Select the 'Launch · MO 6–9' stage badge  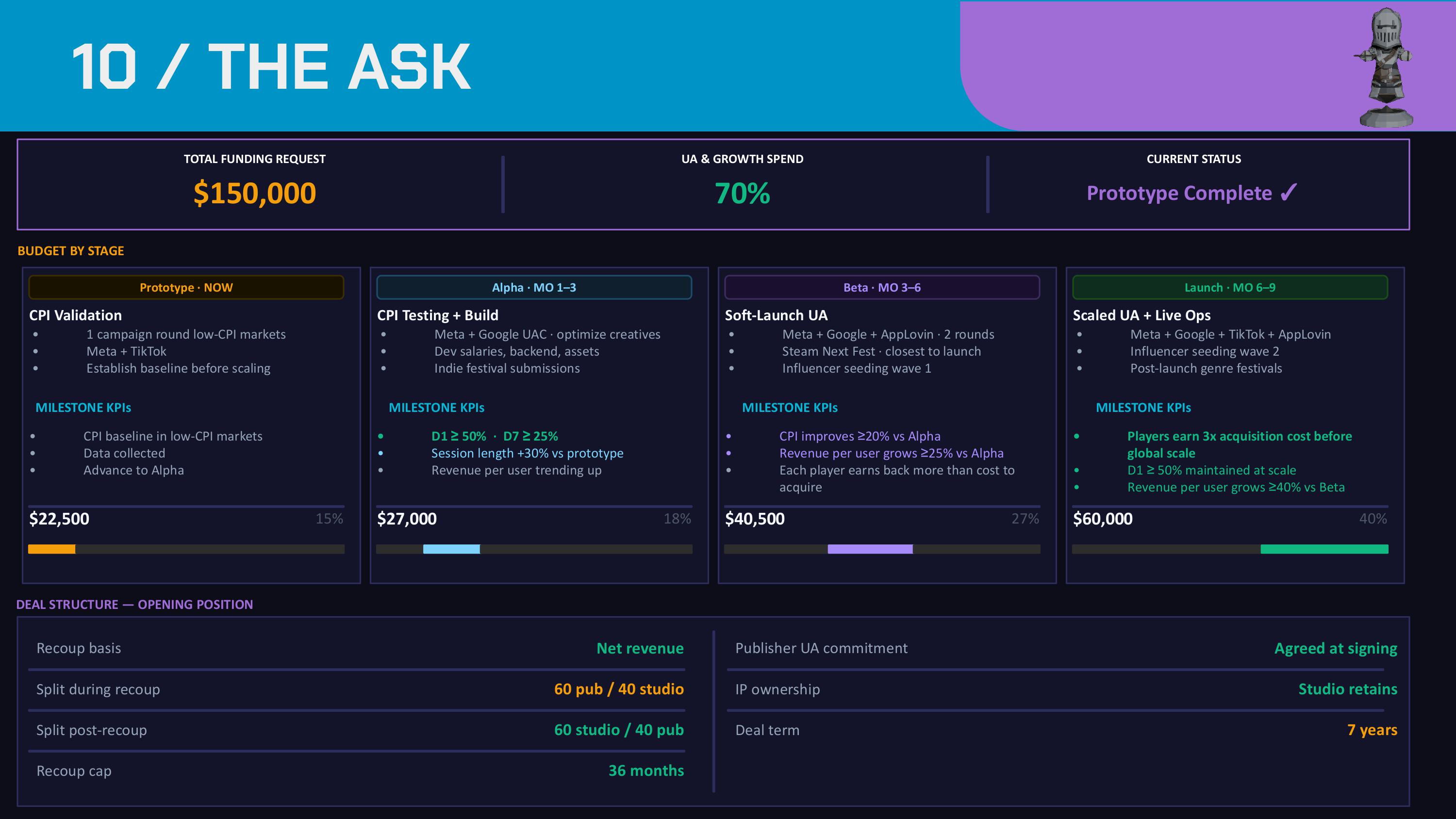point(1230,287)
